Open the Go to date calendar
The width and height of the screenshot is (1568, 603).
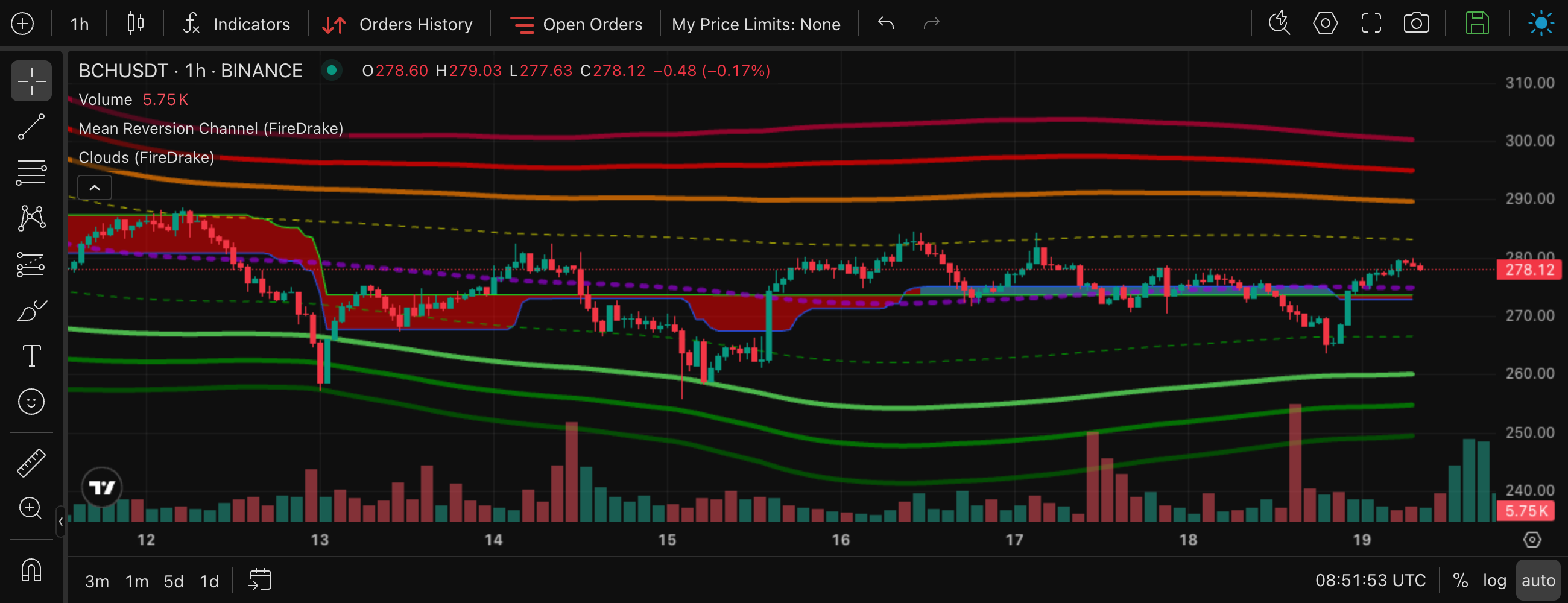click(260, 580)
